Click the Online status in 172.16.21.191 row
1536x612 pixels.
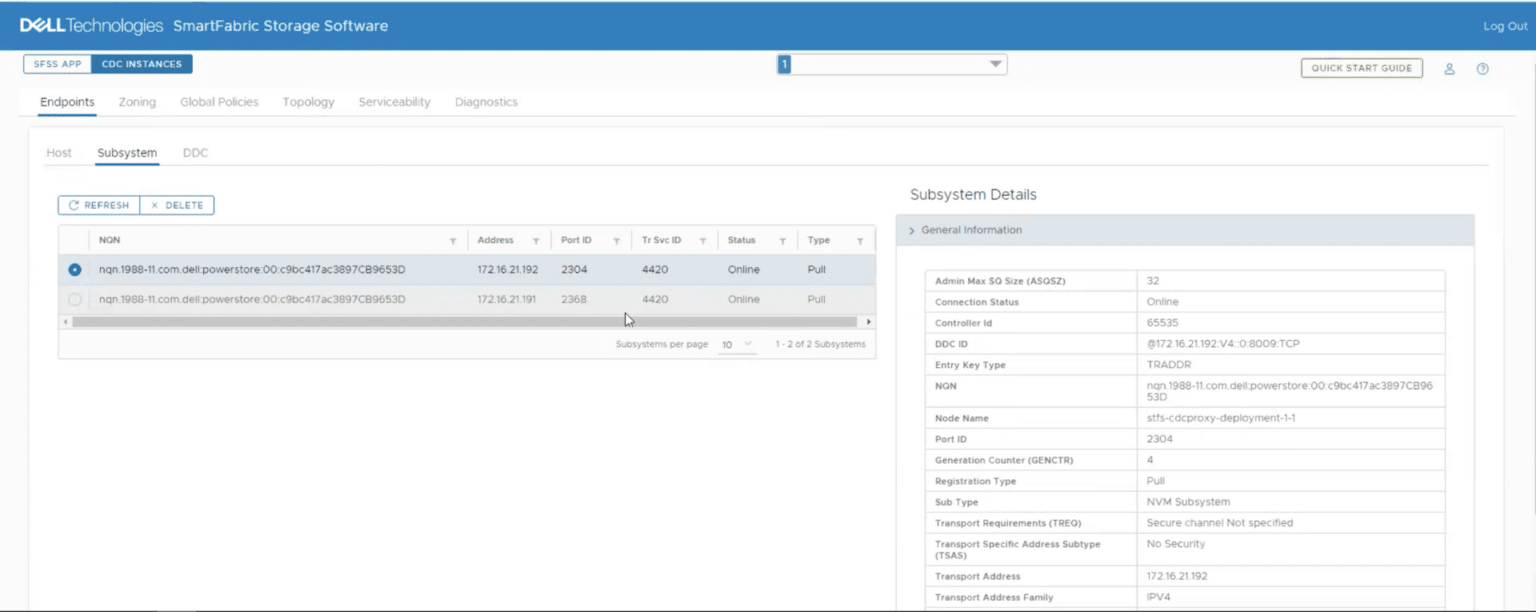coord(743,299)
